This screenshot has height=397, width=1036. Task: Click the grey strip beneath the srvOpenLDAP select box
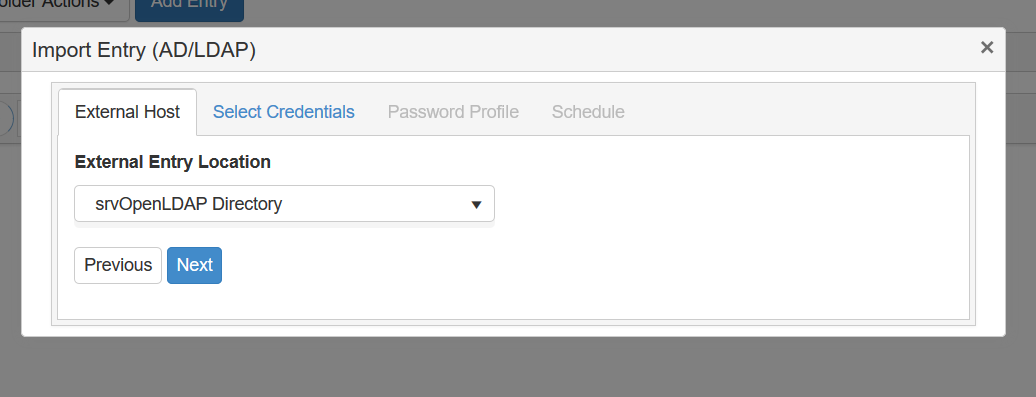284,225
